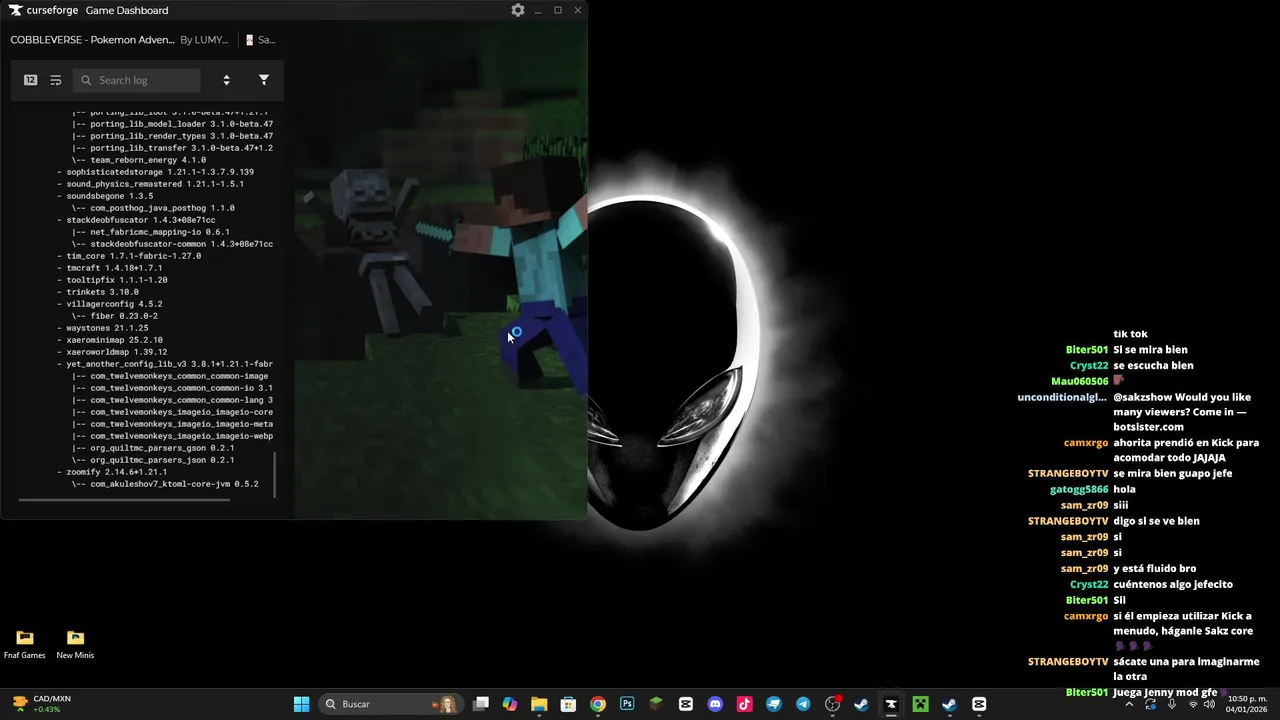
Task: Open File Explorer from taskbar
Action: pos(539,704)
